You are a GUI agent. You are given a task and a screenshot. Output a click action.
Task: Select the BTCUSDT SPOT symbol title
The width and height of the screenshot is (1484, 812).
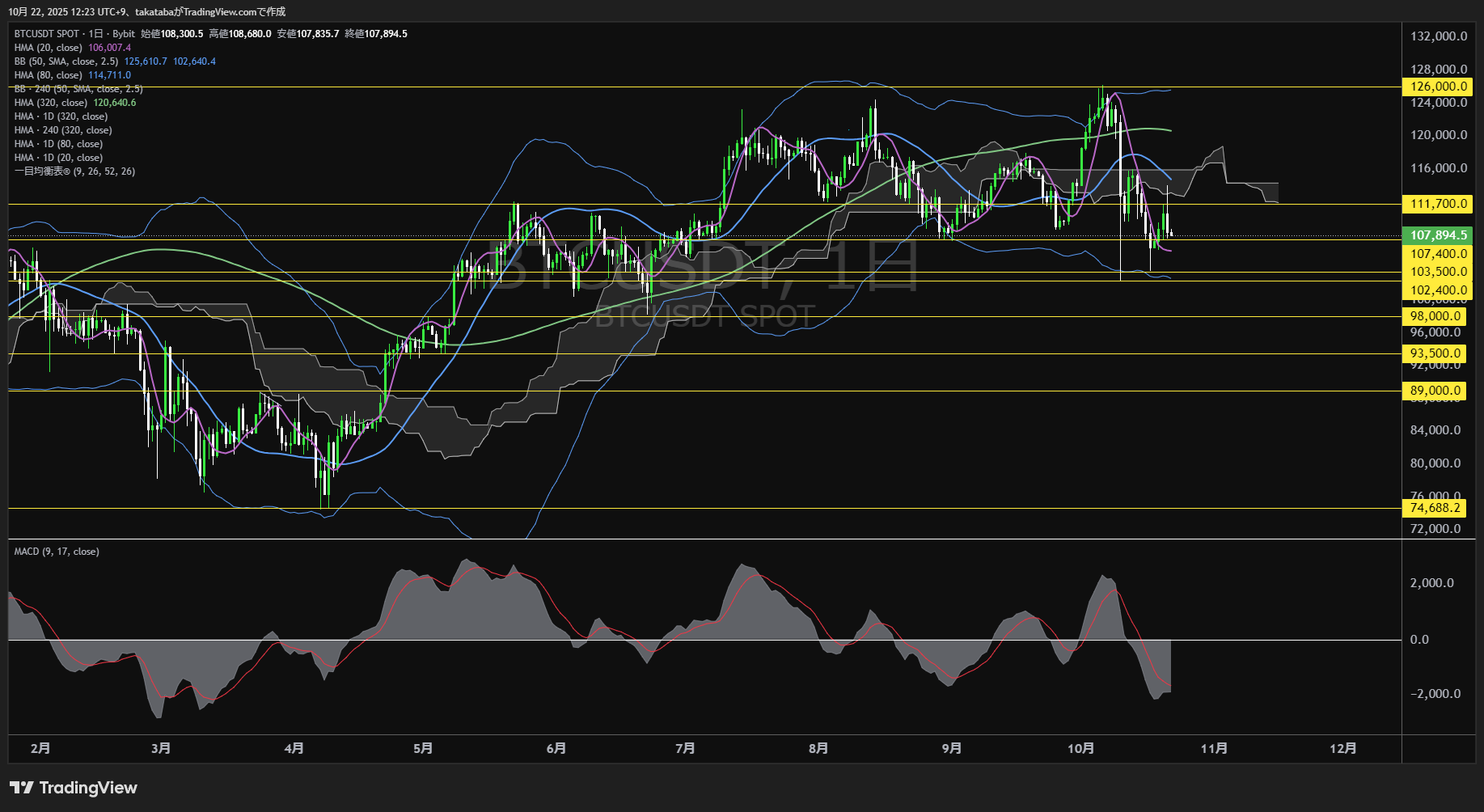click(x=47, y=34)
